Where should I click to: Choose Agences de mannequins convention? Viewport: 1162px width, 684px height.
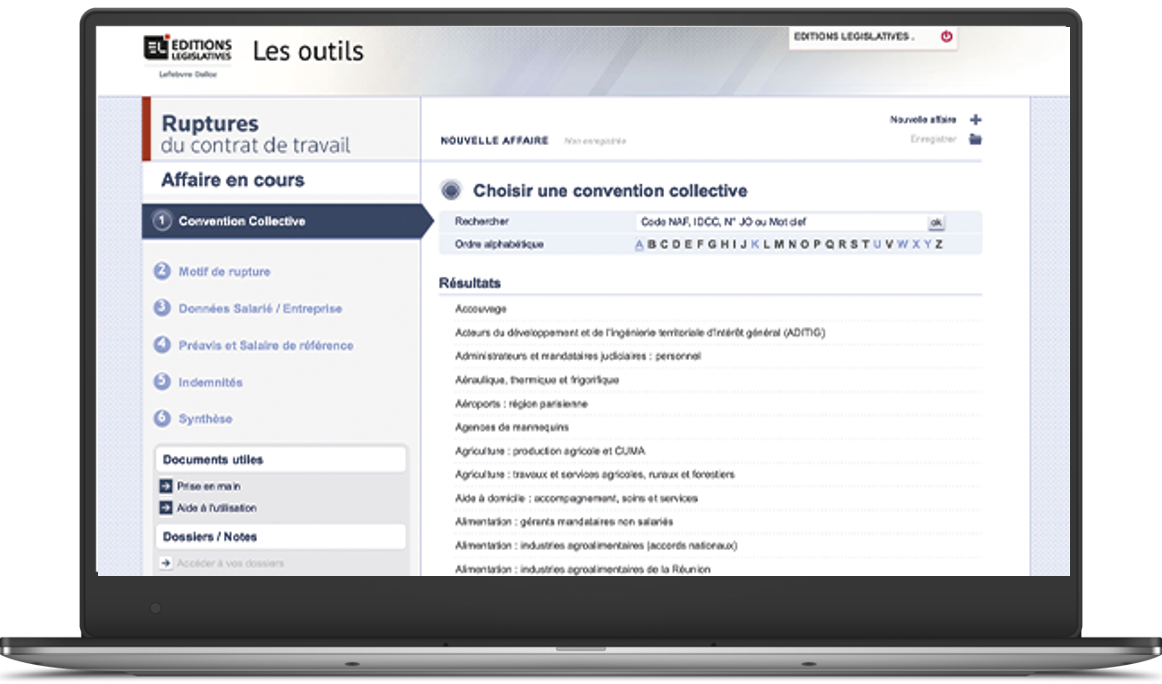click(512, 427)
